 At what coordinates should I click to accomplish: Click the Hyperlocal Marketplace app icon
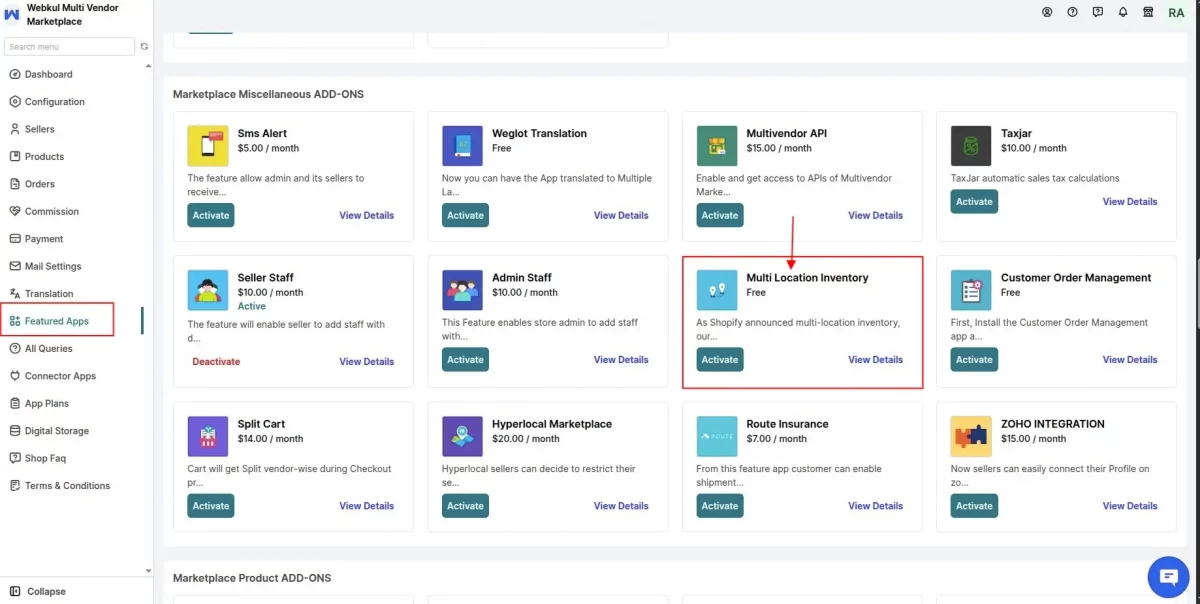[462, 436]
